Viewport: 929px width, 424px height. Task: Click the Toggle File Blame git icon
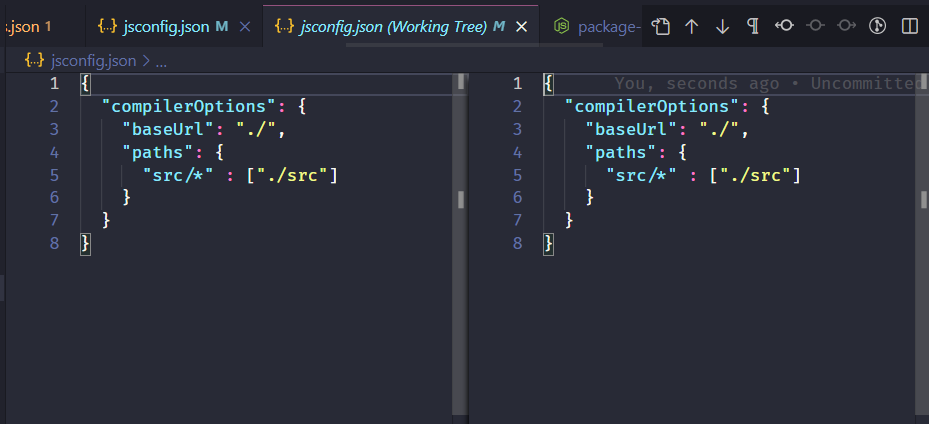877,26
